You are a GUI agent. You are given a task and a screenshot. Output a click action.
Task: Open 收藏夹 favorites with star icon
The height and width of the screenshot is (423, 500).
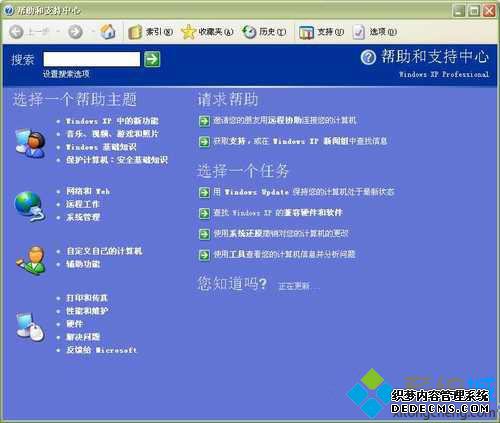point(207,32)
